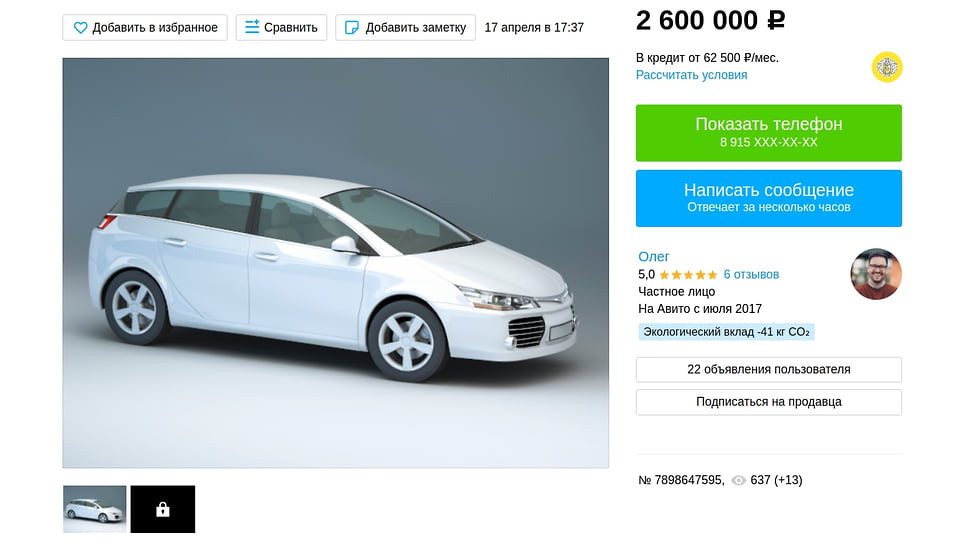Viewport: 968px width, 544px height.
Task: Click the yellow round bank logo icon
Action: point(887,67)
